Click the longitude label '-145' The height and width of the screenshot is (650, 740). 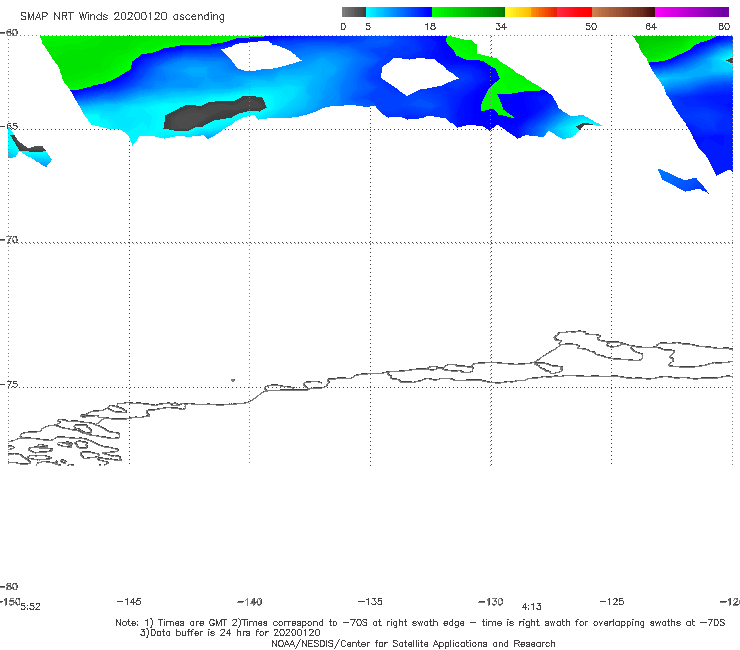(x=129, y=601)
